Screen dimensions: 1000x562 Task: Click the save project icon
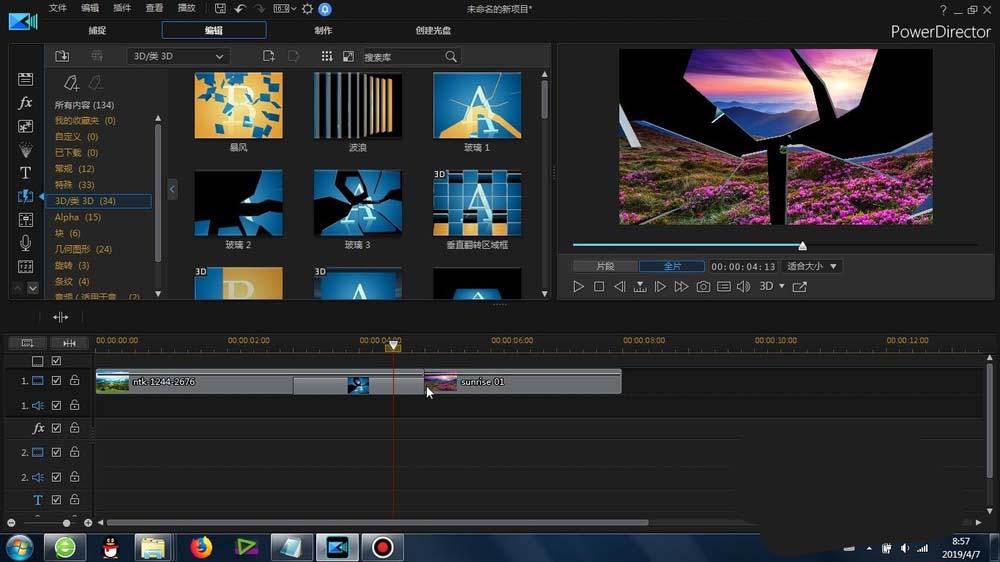[x=220, y=9]
